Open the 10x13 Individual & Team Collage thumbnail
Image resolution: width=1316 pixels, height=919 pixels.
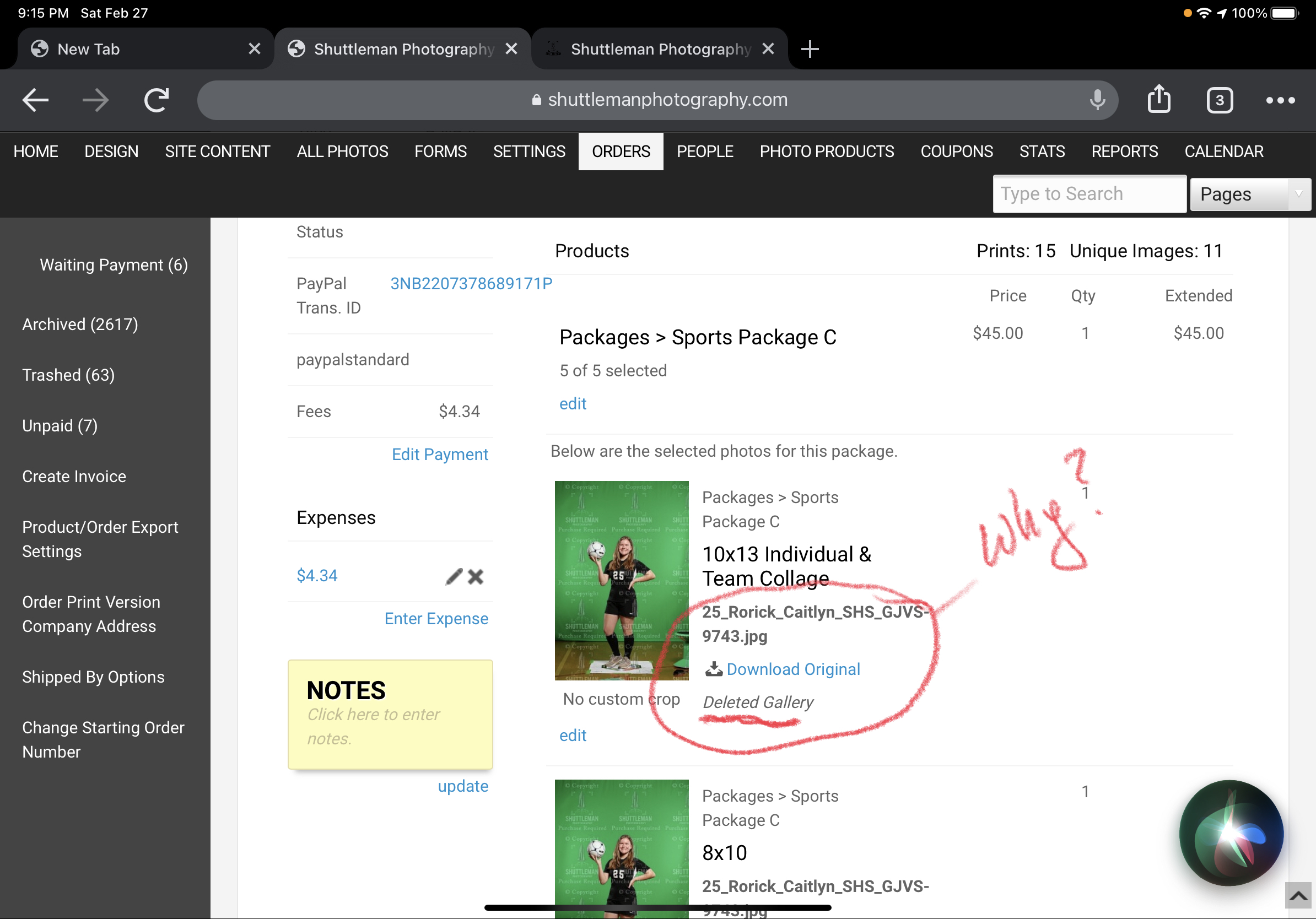tap(621, 580)
